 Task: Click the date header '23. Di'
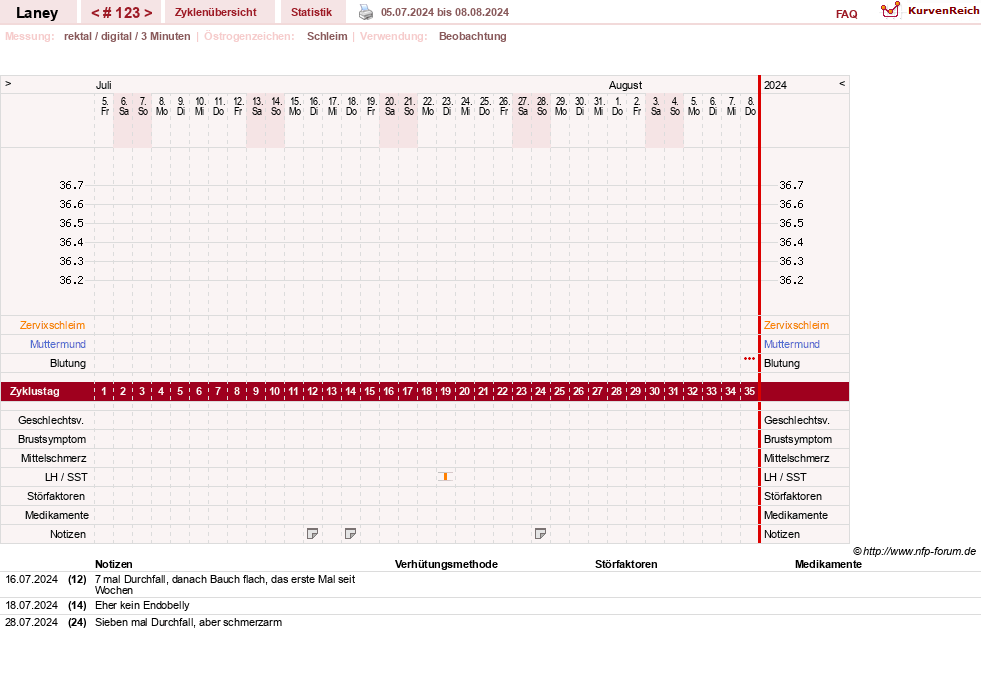(447, 106)
